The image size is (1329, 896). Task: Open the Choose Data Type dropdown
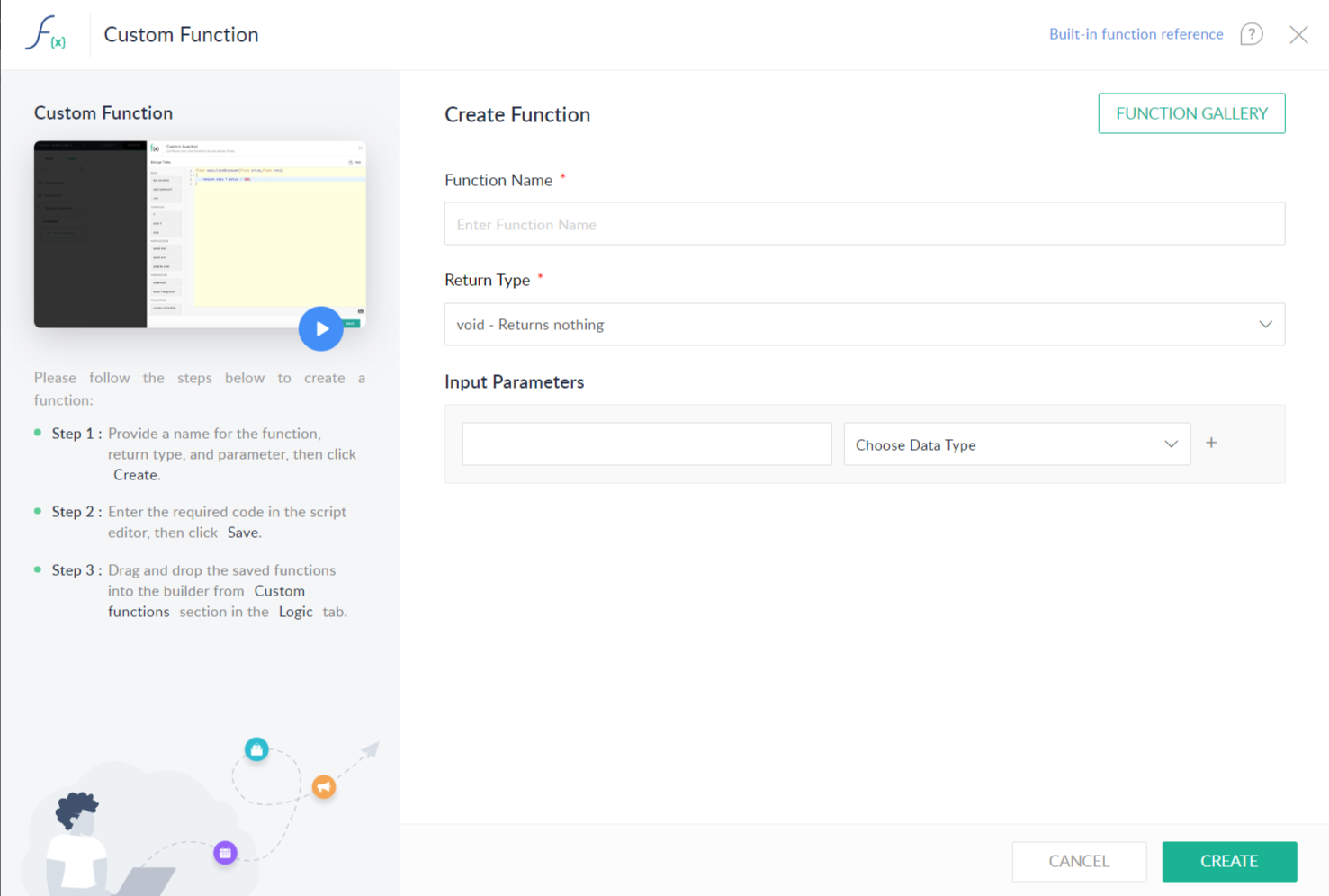[1017, 444]
